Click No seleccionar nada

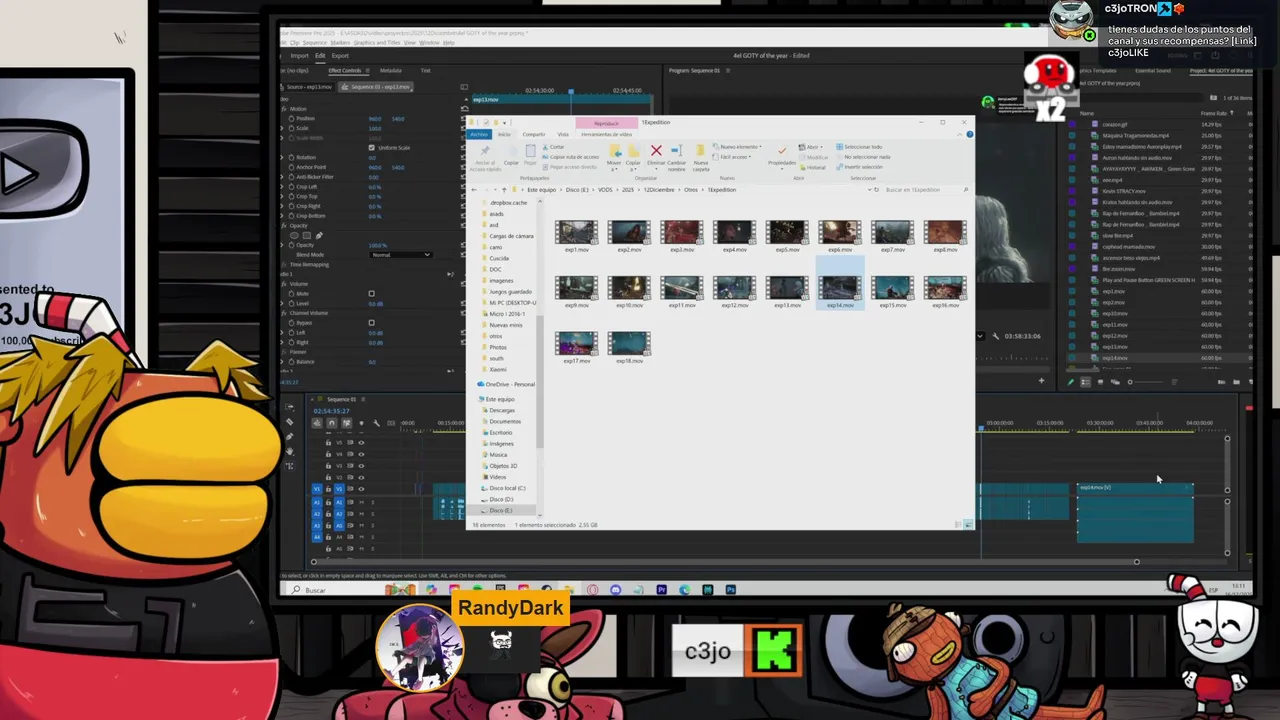(864, 156)
